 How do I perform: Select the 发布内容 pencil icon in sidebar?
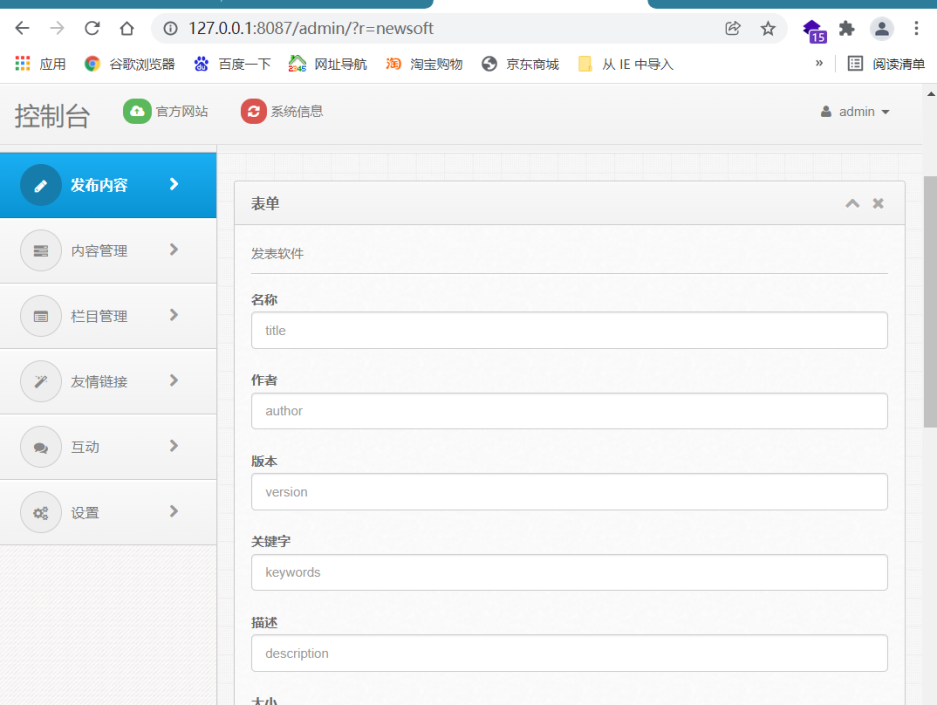(x=40, y=184)
